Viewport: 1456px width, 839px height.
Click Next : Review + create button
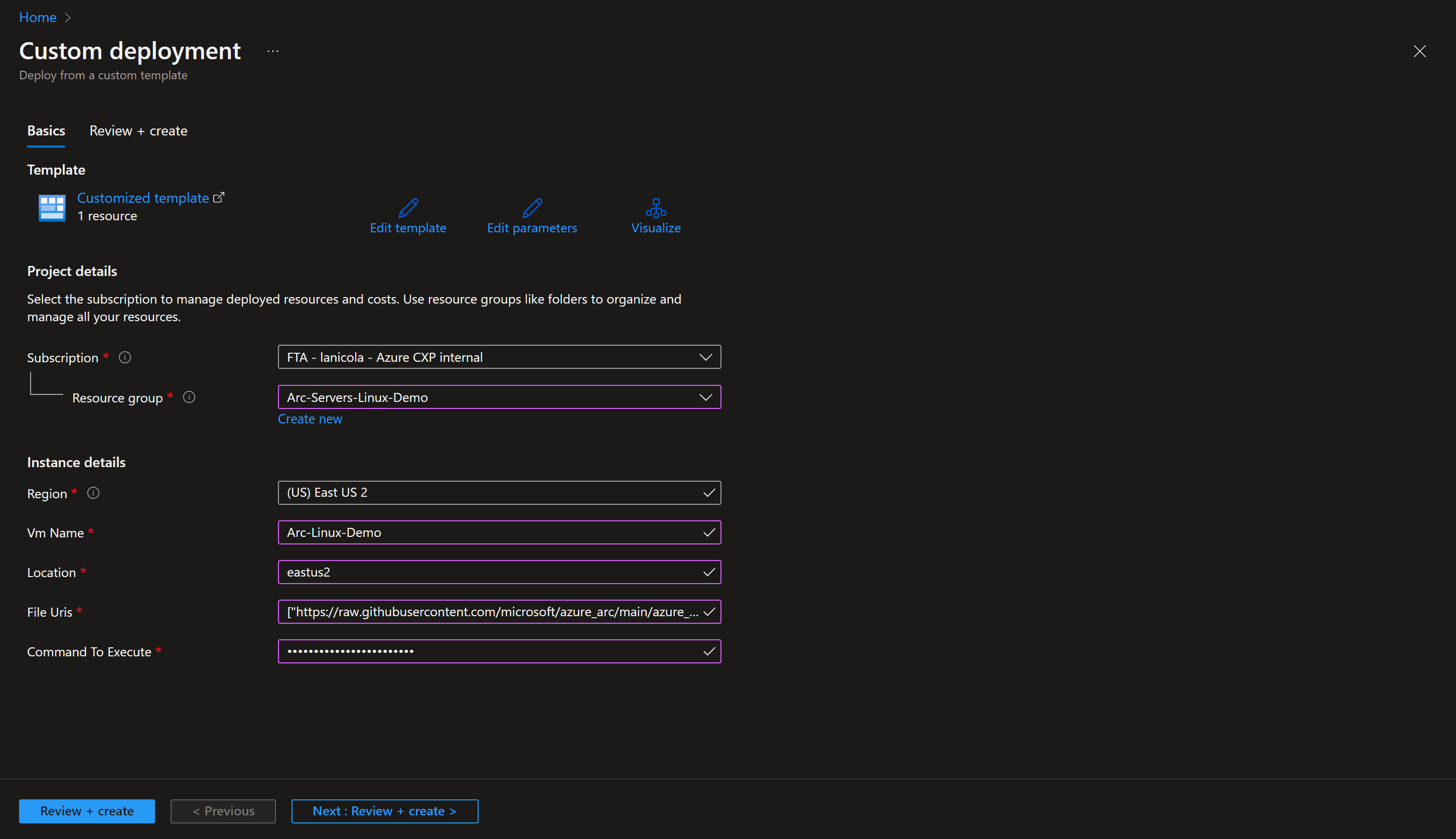click(384, 811)
